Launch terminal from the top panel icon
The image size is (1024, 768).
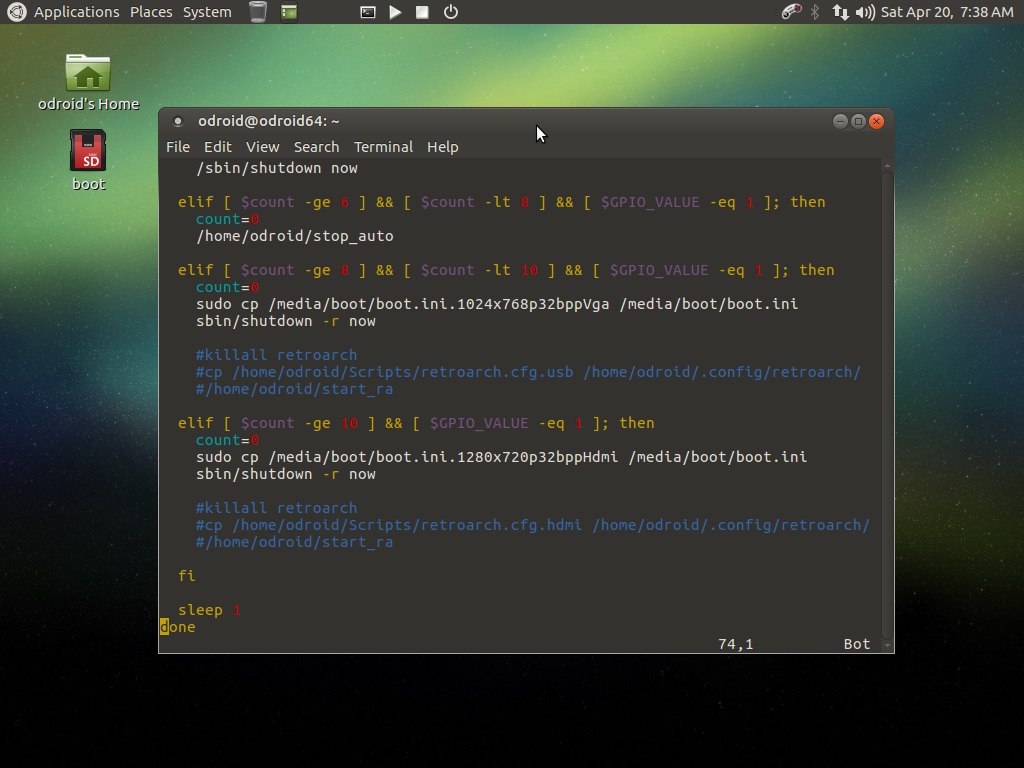click(368, 12)
